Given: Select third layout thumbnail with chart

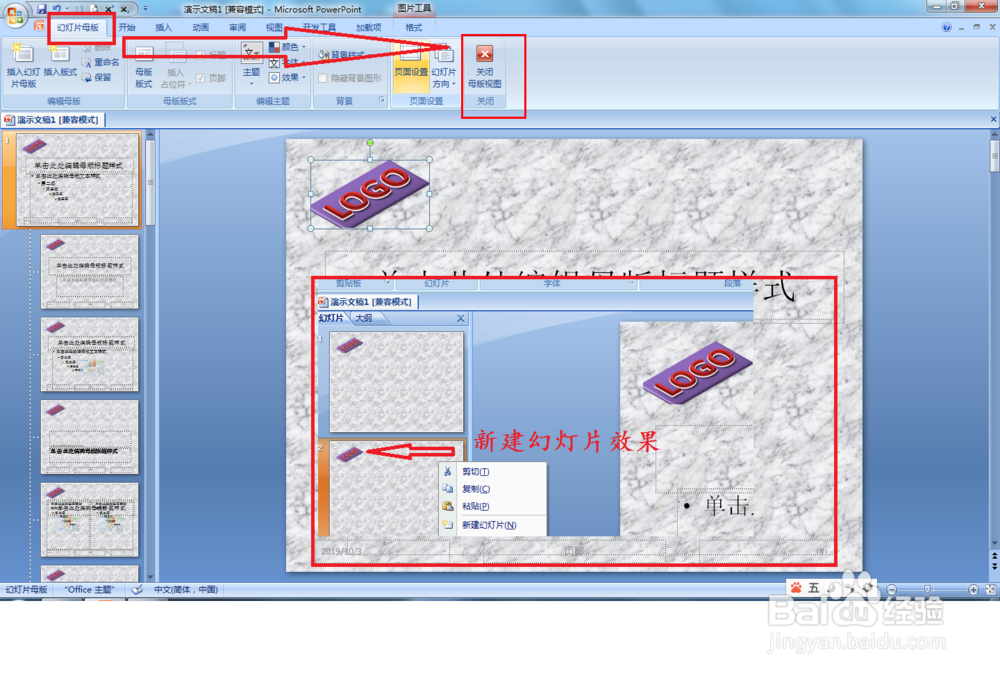Looking at the screenshot, I should 89,354.
